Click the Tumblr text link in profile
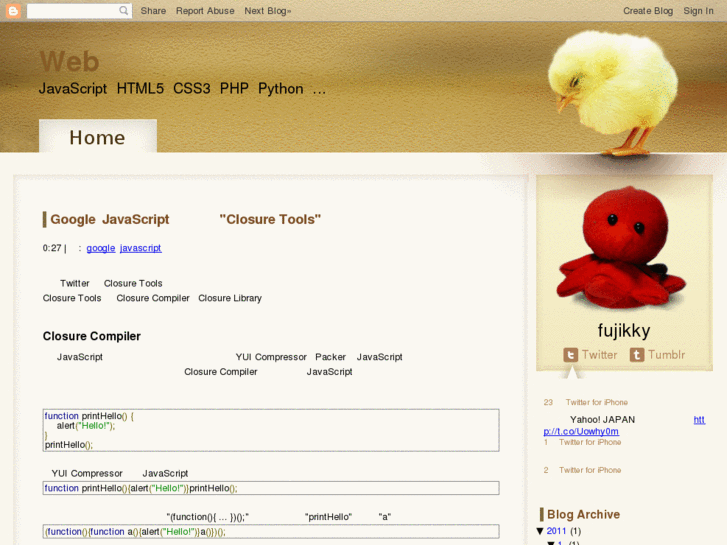This screenshot has width=727, height=545. (666, 355)
